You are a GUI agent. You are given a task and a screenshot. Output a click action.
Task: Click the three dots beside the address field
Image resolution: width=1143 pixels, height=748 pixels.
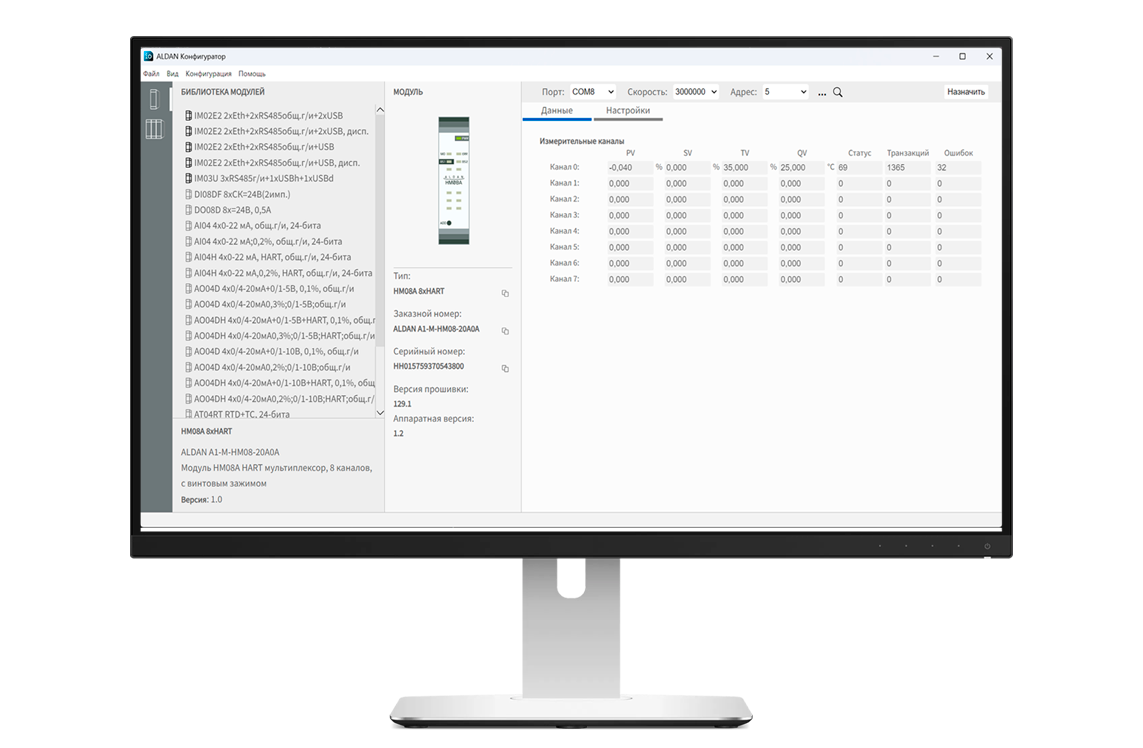point(822,92)
